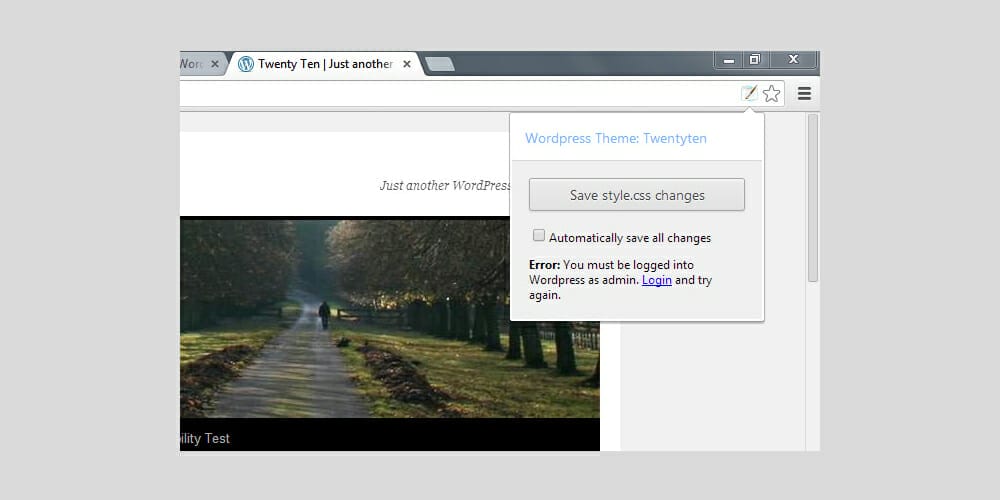The height and width of the screenshot is (500, 1000).
Task: Click the Just another WordPress tagline text
Action: coord(445,186)
